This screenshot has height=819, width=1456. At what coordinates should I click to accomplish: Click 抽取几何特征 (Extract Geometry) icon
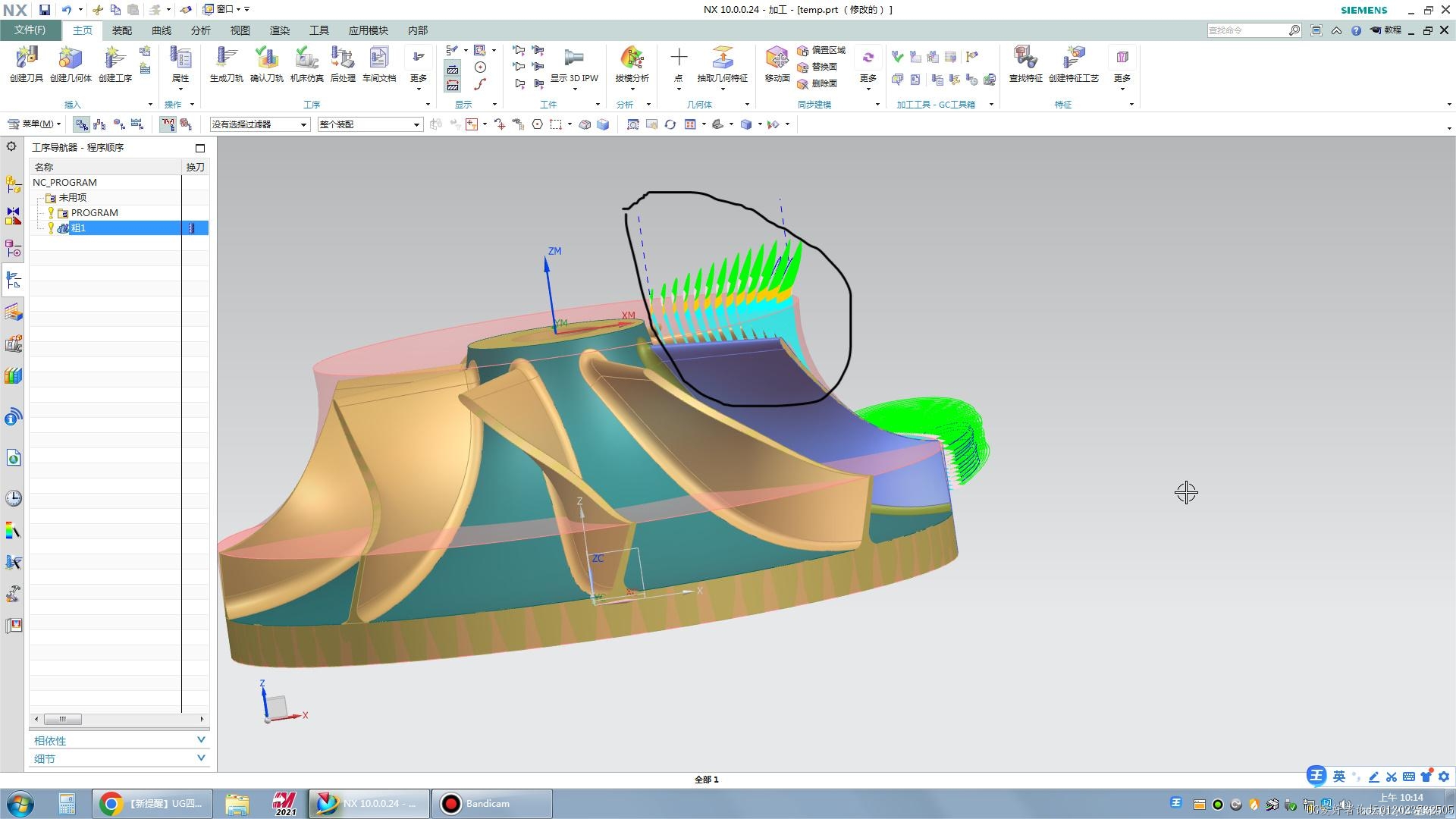point(723,64)
